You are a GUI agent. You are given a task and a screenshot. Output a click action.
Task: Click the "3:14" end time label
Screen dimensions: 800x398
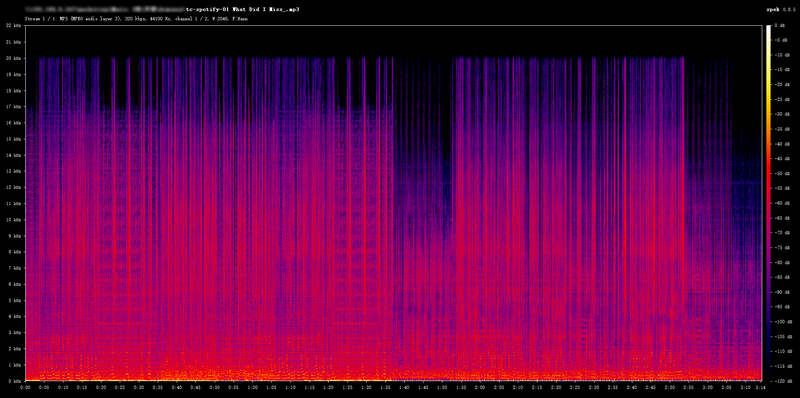point(761,387)
